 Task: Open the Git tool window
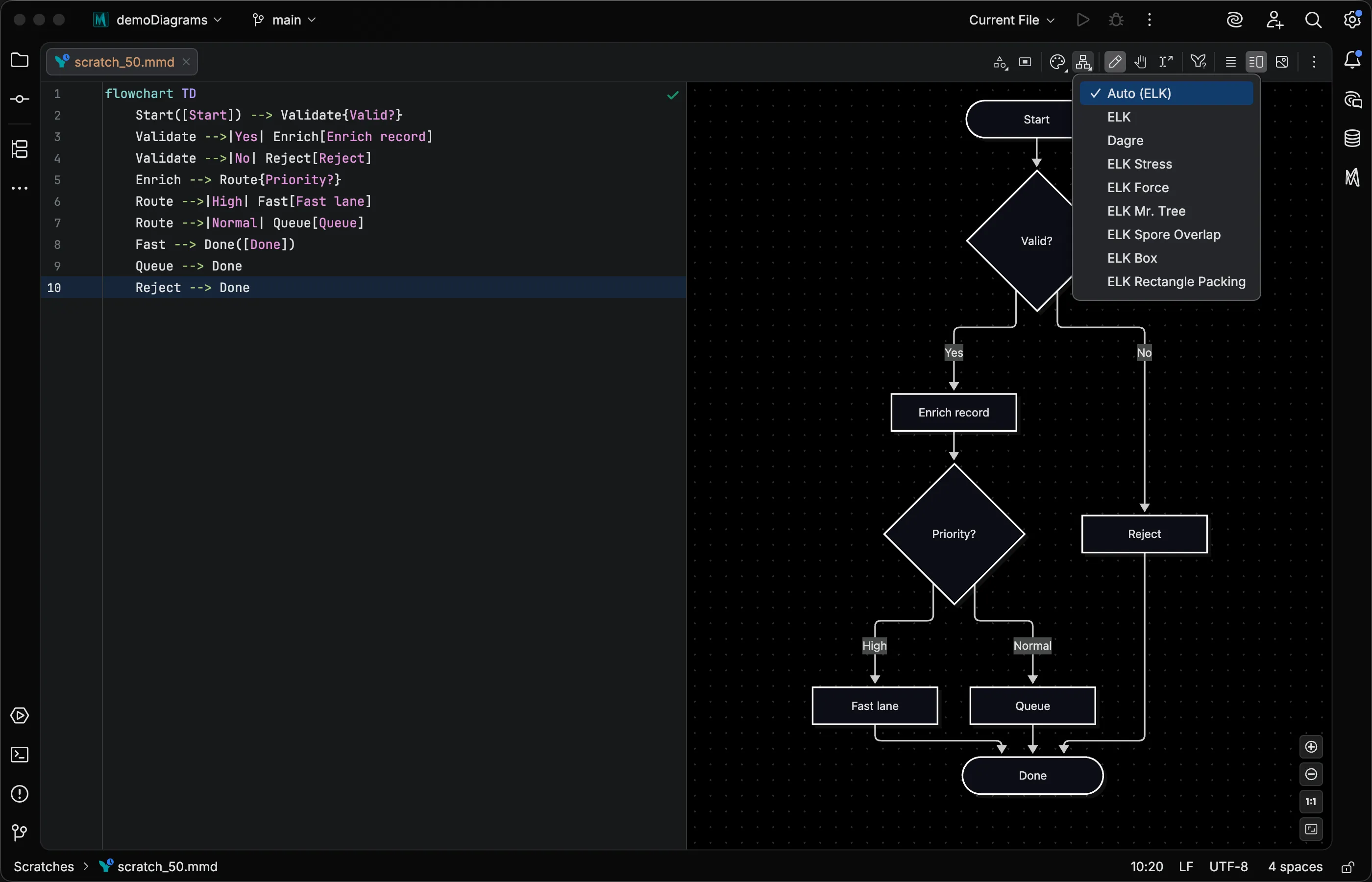[x=20, y=833]
